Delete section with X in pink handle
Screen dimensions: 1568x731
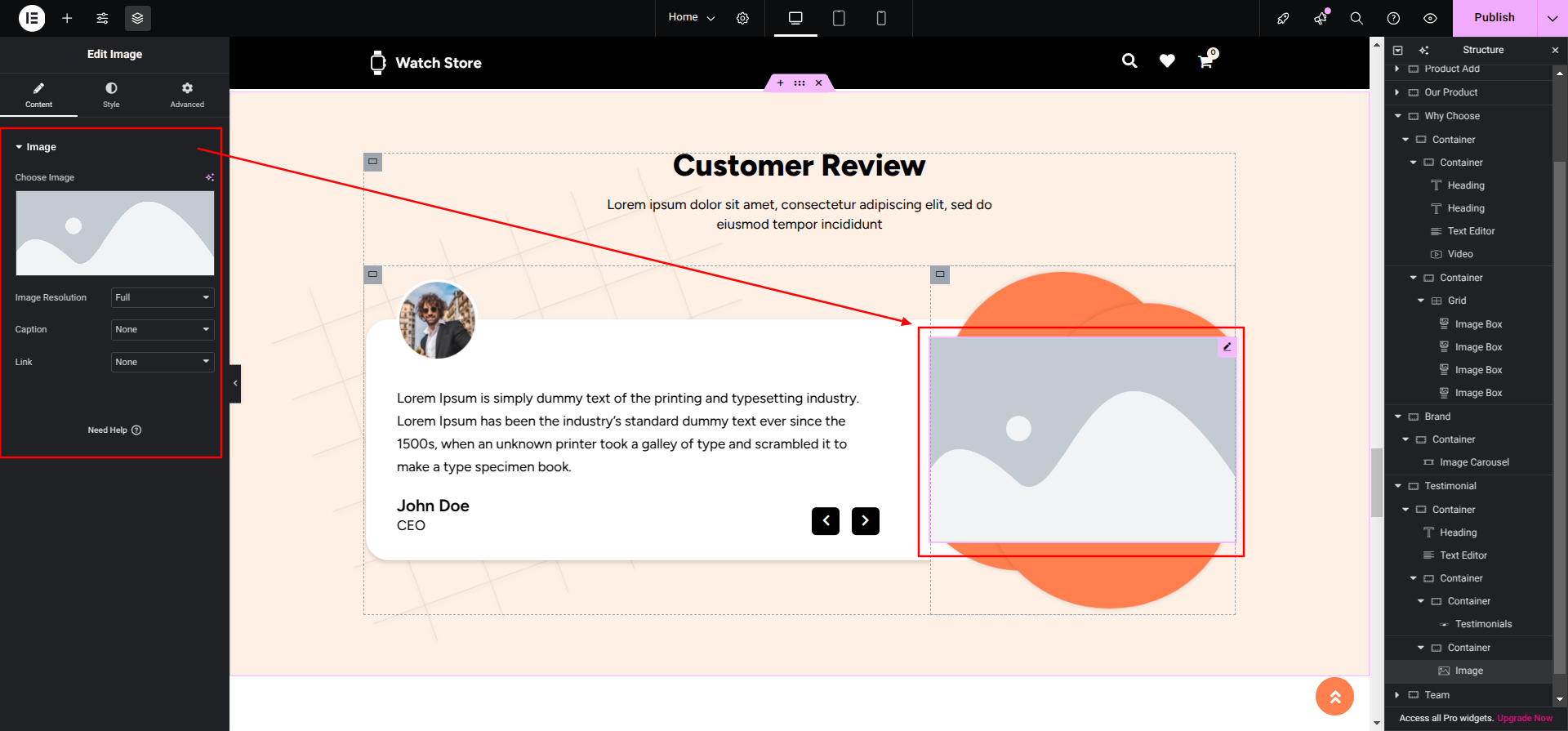(818, 83)
